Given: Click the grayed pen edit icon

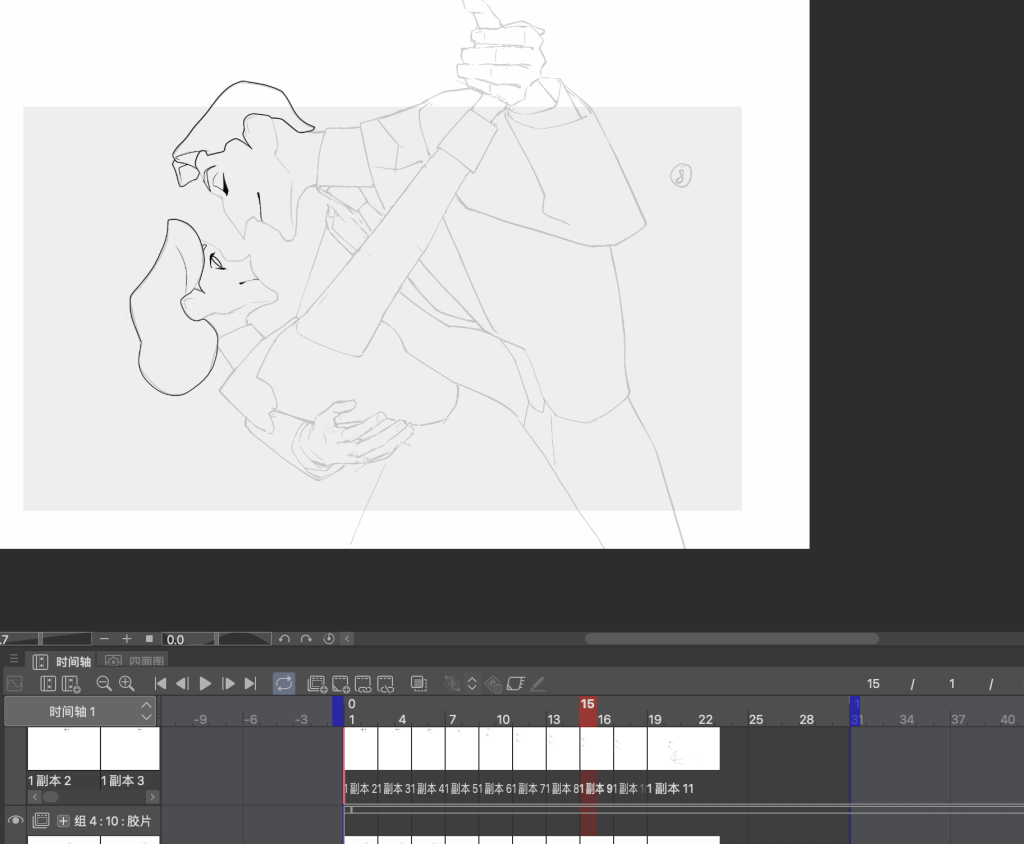Looking at the screenshot, I should click(x=537, y=684).
